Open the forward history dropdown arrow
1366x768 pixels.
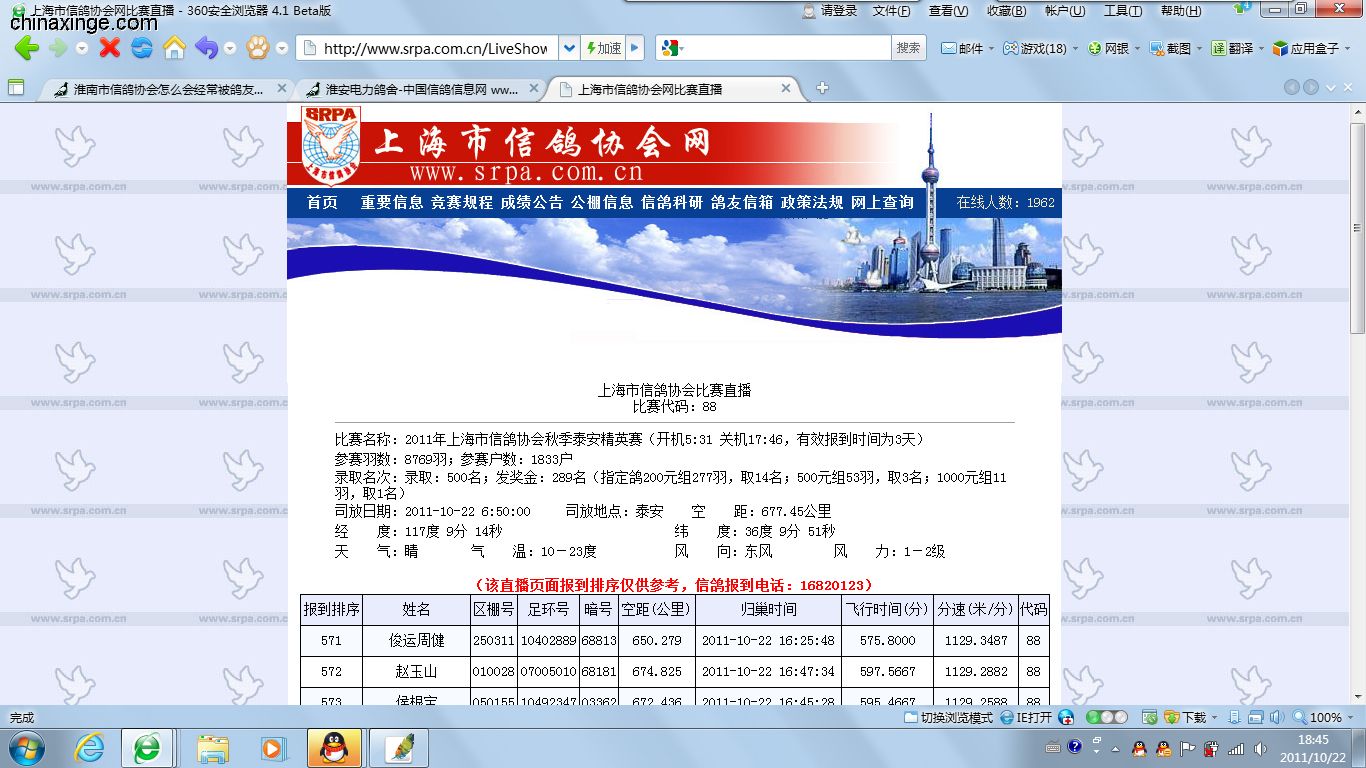(x=82, y=48)
